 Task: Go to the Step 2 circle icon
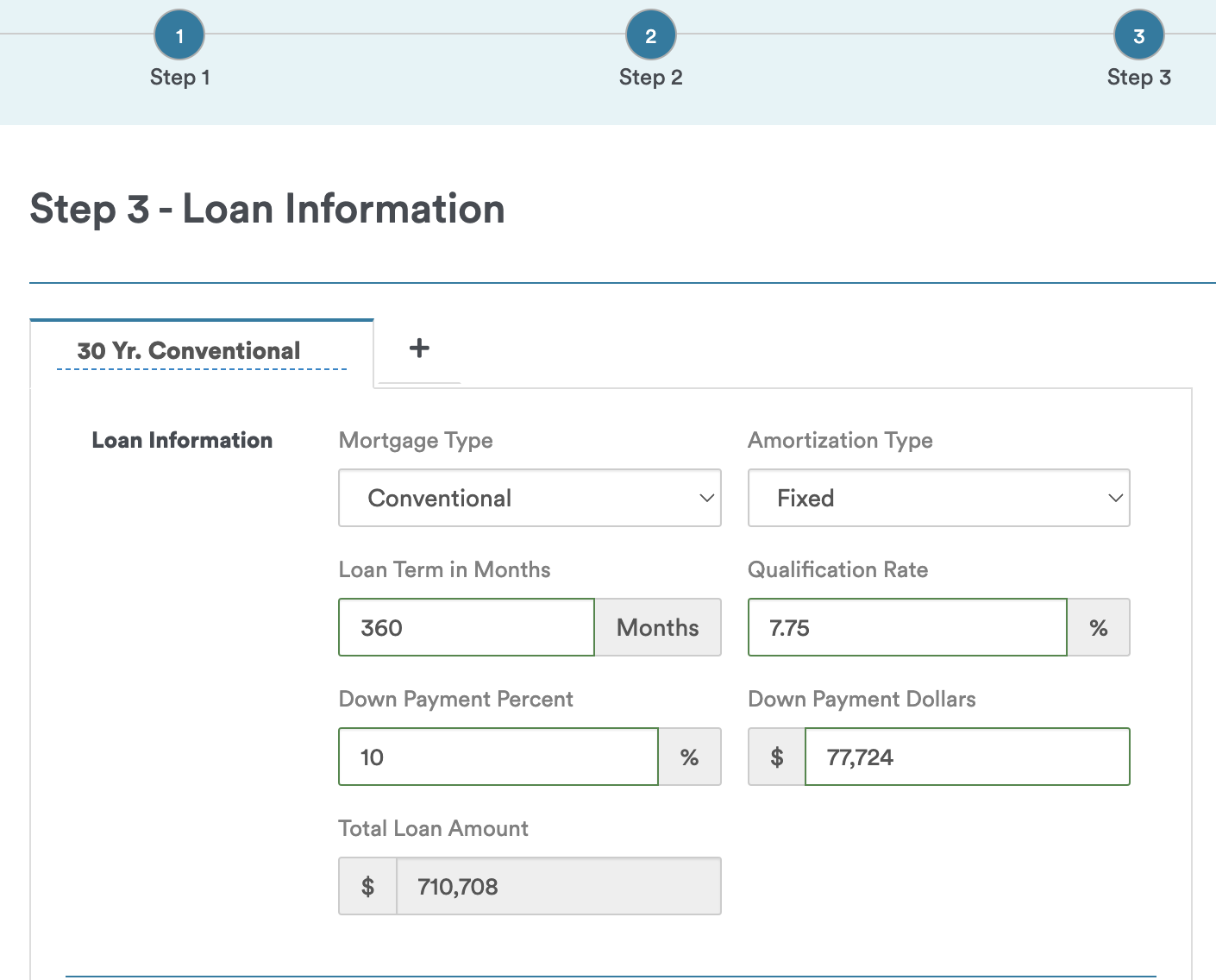pos(650,35)
